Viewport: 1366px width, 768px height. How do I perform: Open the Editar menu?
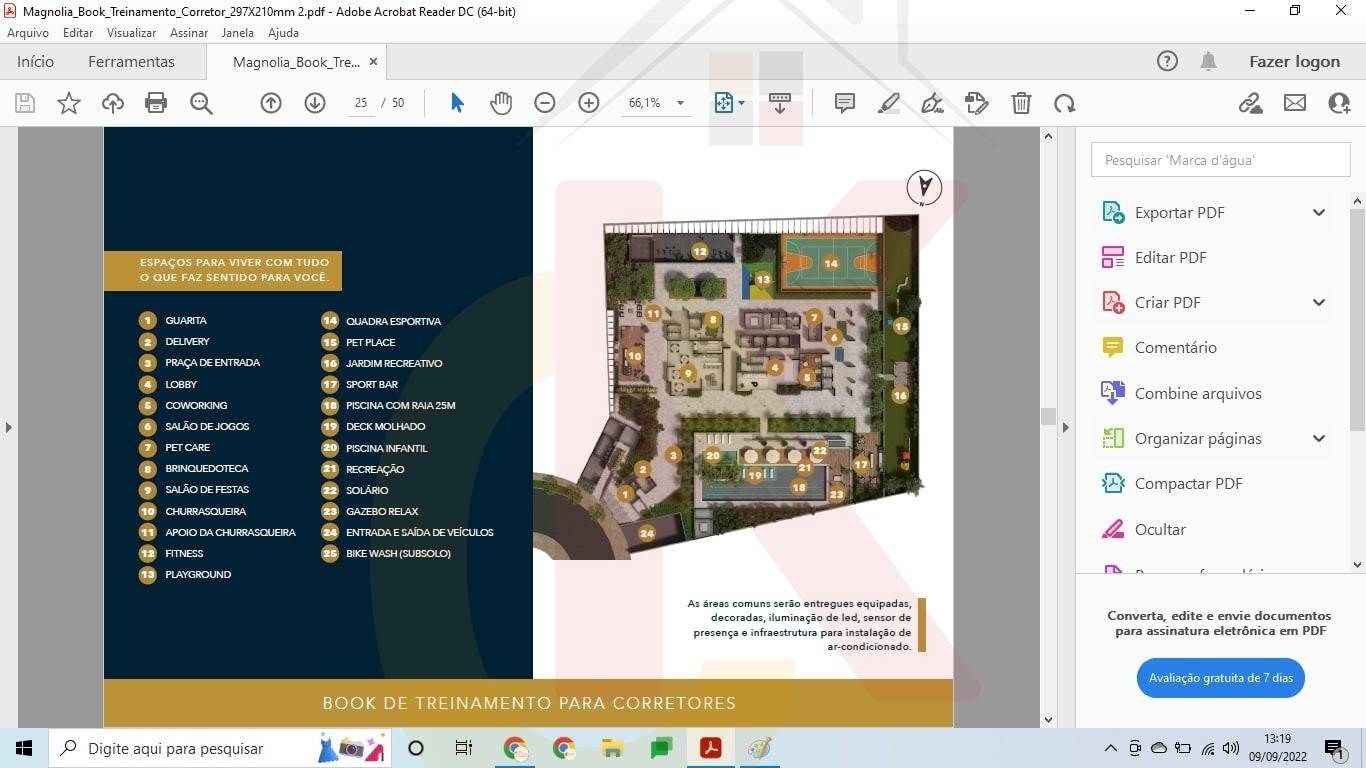pos(78,33)
